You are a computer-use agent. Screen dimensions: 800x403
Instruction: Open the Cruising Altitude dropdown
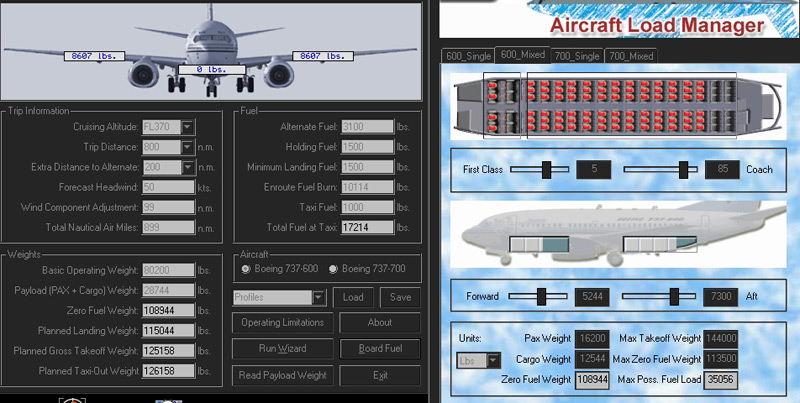pos(188,127)
